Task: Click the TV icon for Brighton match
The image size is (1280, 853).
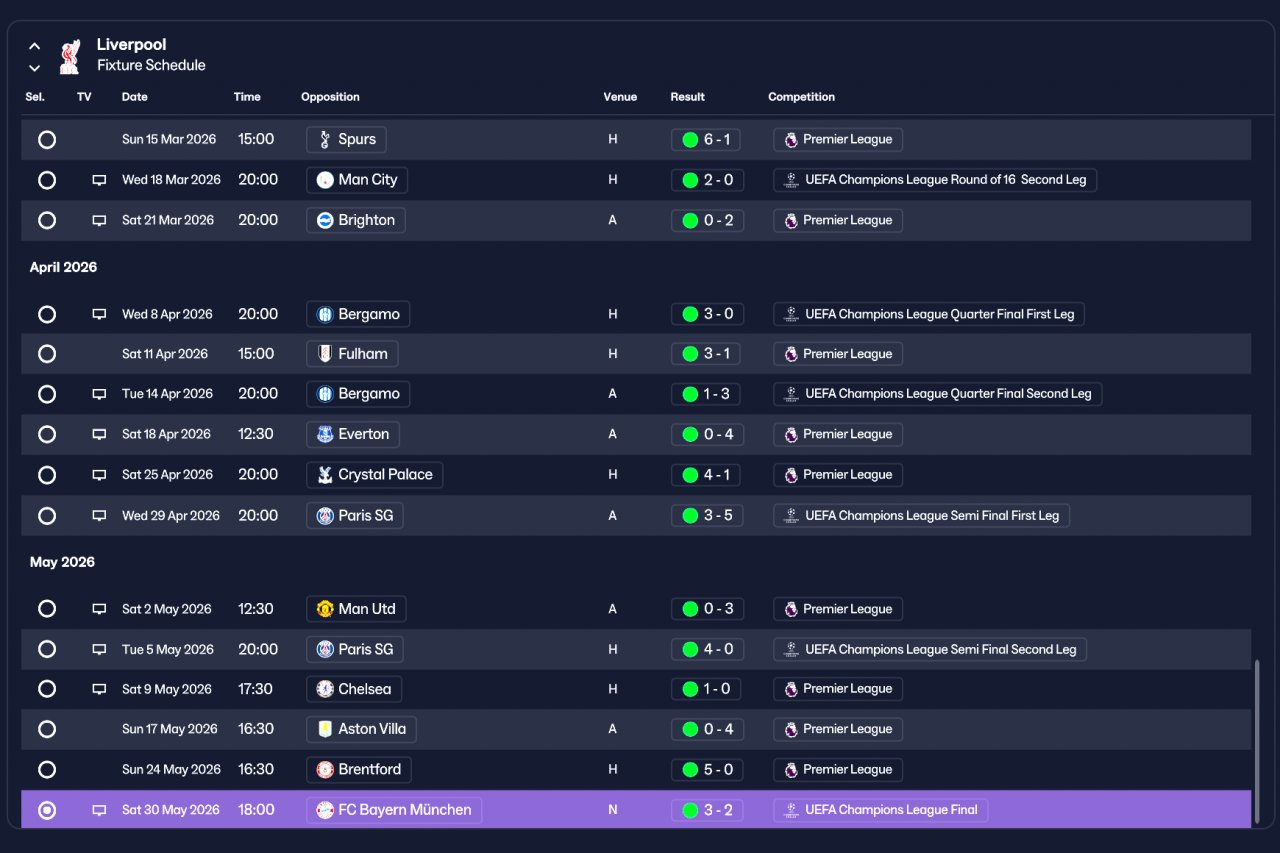Action: (99, 220)
